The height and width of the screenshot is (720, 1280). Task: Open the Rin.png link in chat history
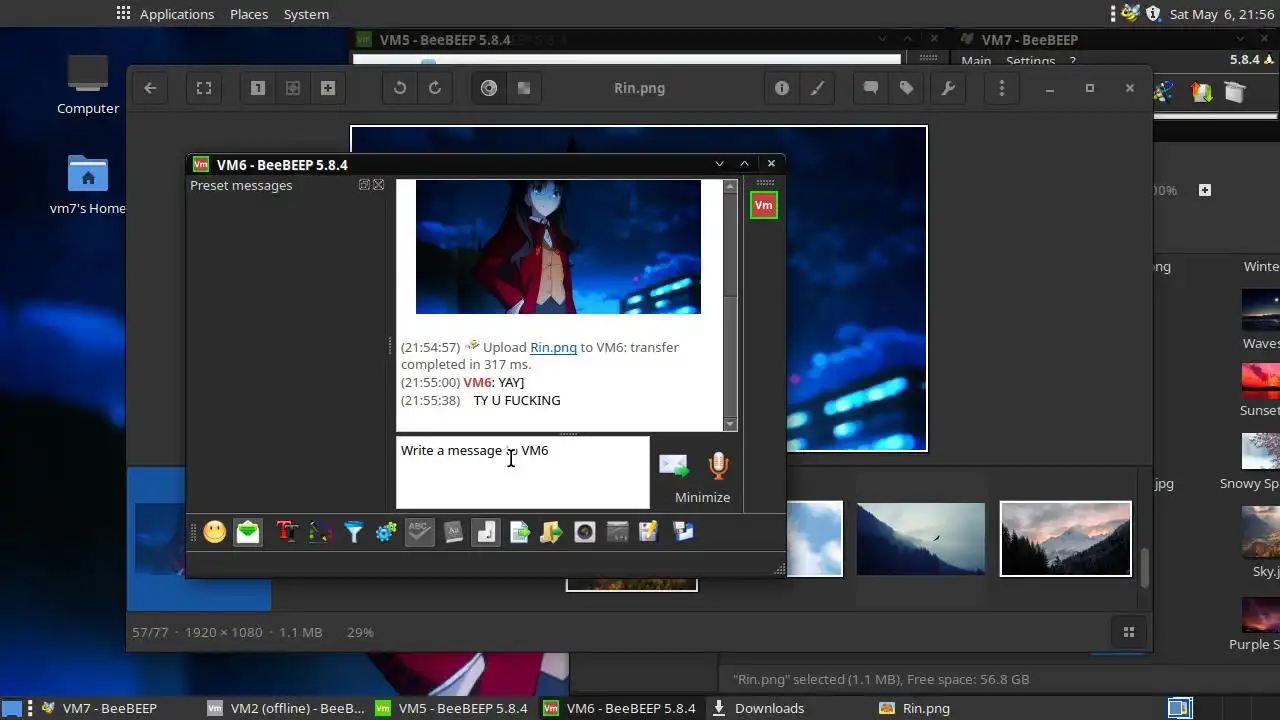[553, 347]
